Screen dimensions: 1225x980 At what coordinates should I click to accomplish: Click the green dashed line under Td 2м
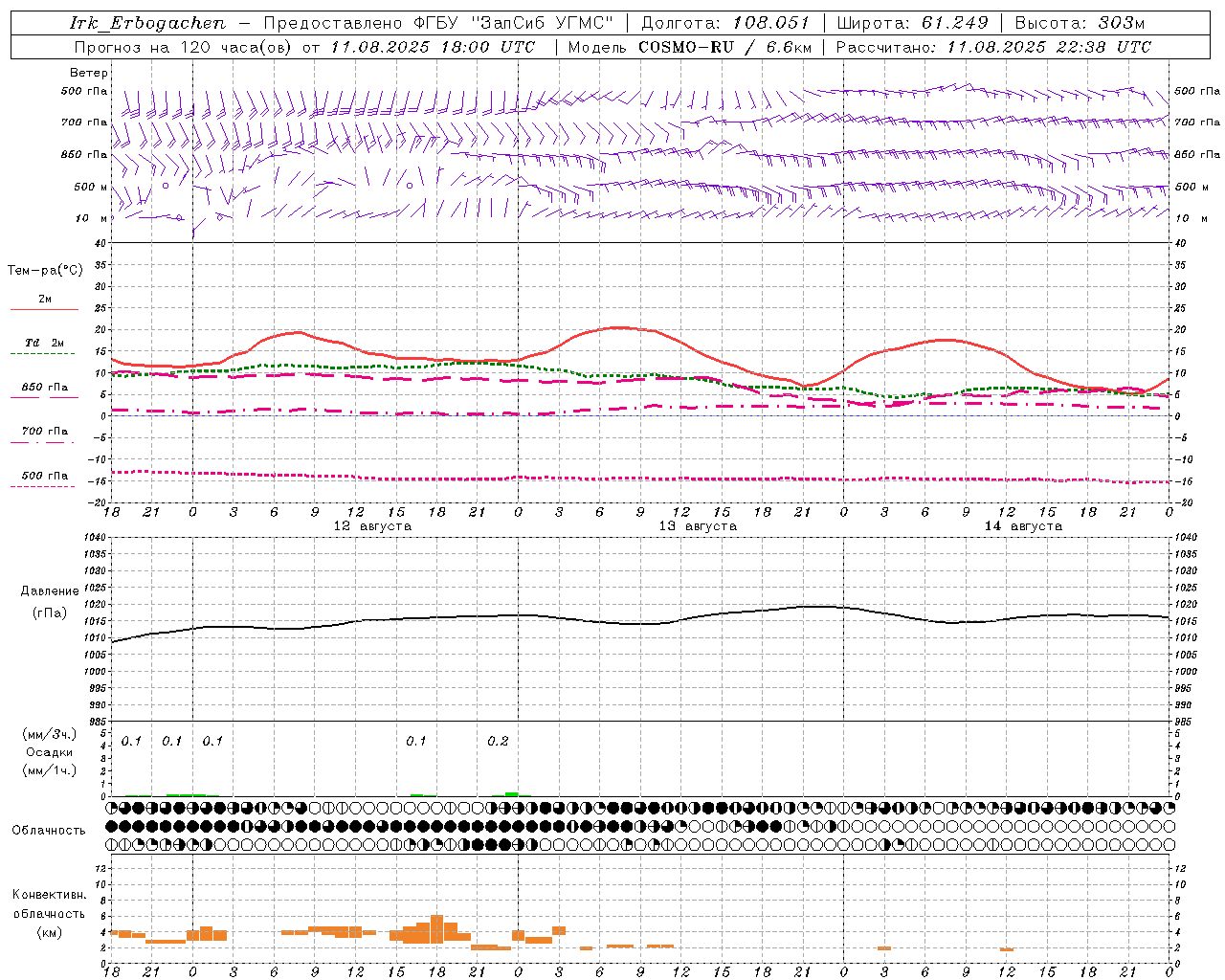[42, 354]
